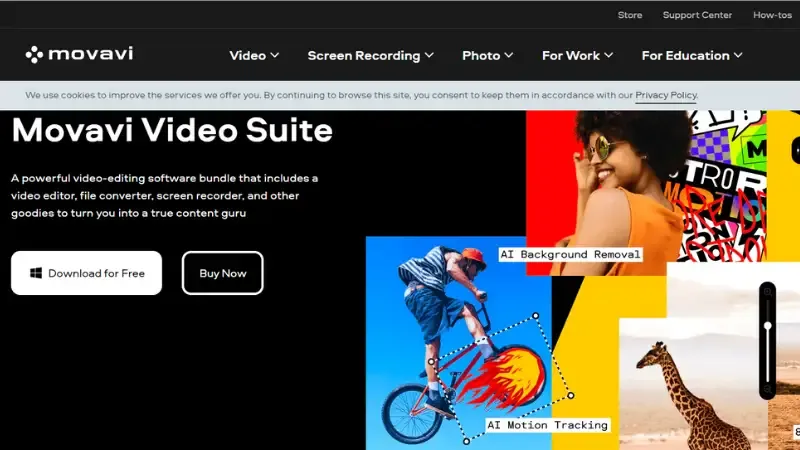
Task: Open the Screen Recording menu
Action: [x=370, y=55]
